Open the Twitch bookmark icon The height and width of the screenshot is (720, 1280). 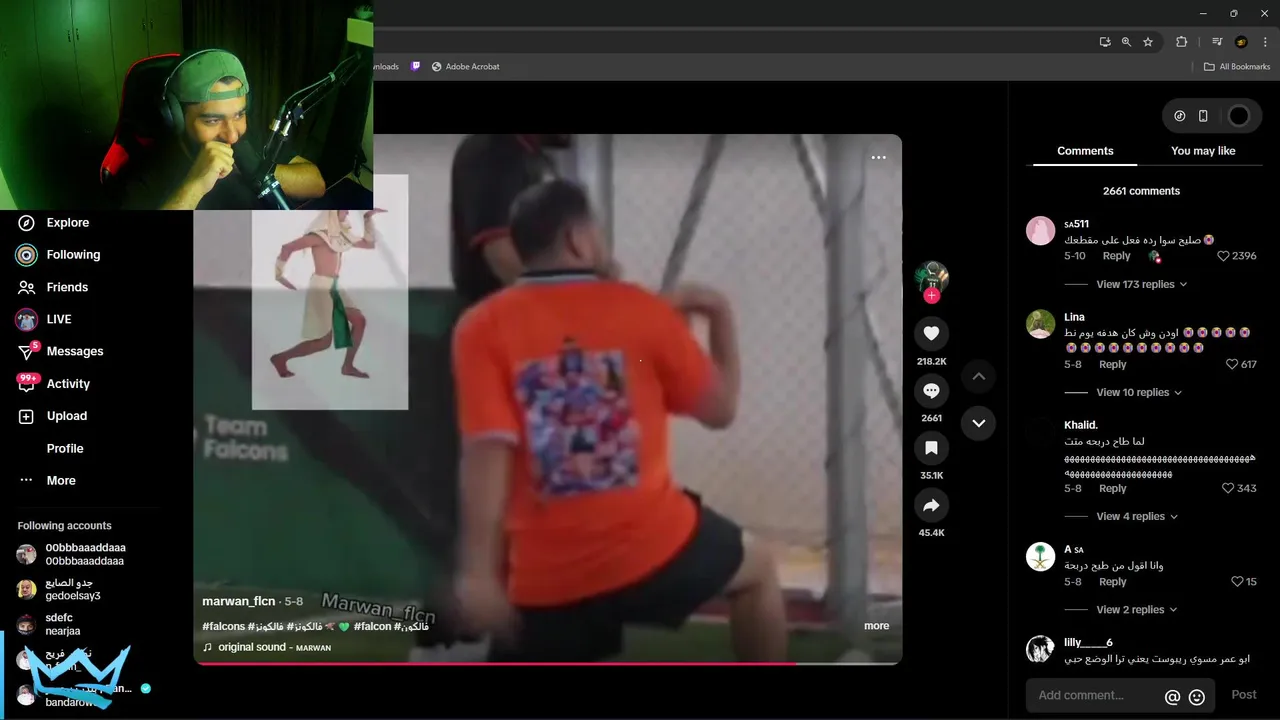tap(416, 67)
